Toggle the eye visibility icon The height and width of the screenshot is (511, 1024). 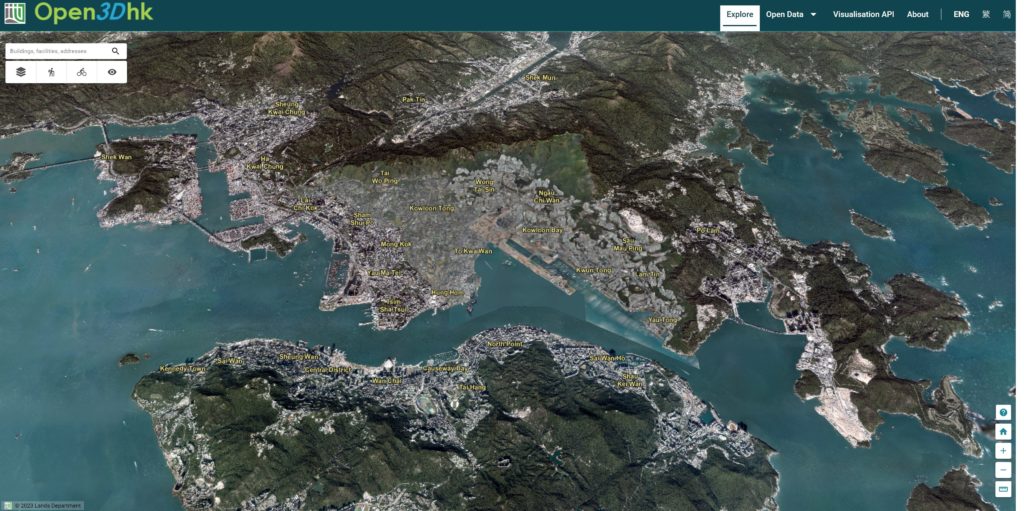click(112, 72)
